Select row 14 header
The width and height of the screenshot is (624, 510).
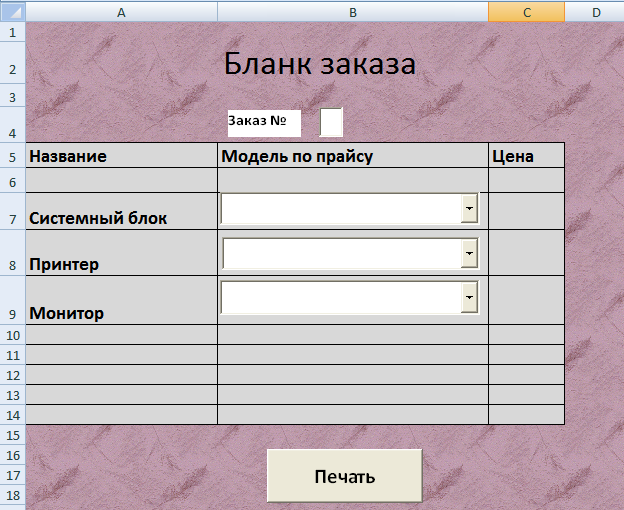[x=13, y=415]
